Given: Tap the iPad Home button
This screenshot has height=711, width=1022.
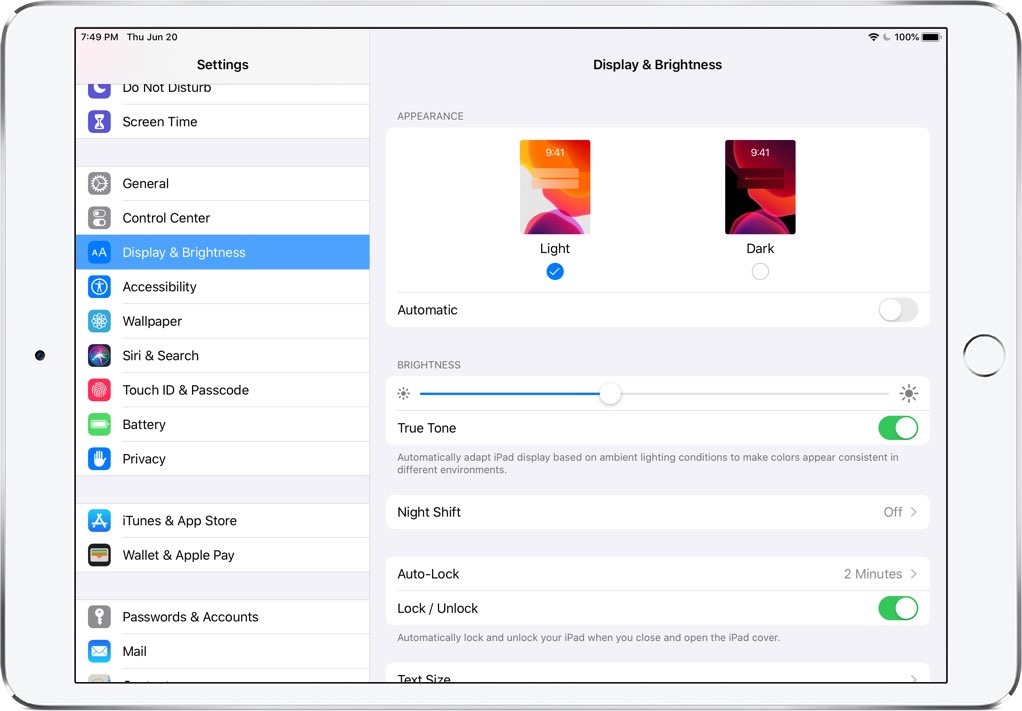Looking at the screenshot, I should tap(984, 356).
